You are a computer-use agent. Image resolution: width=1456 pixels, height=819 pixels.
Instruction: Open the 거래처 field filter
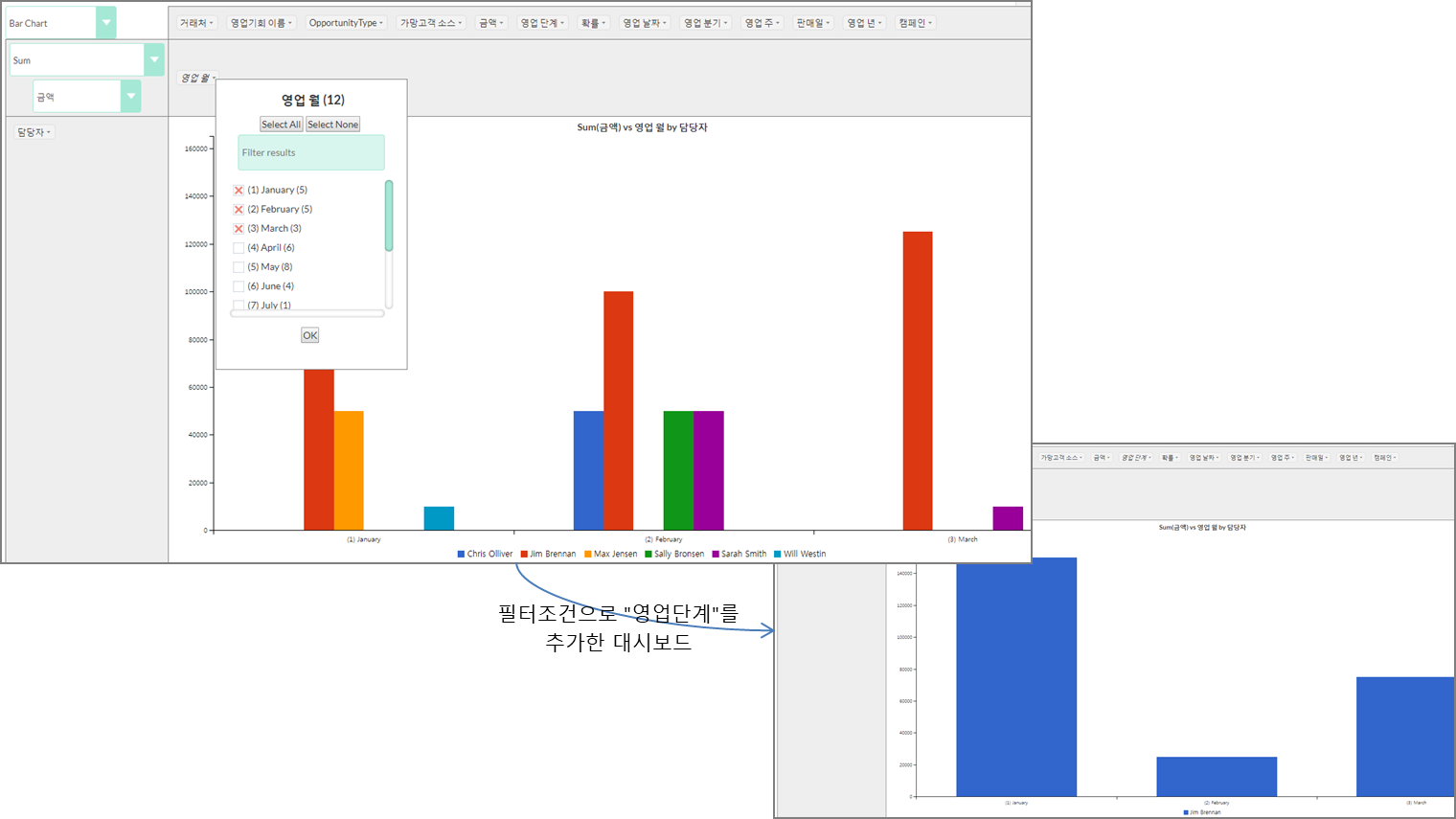pyautogui.click(x=196, y=23)
